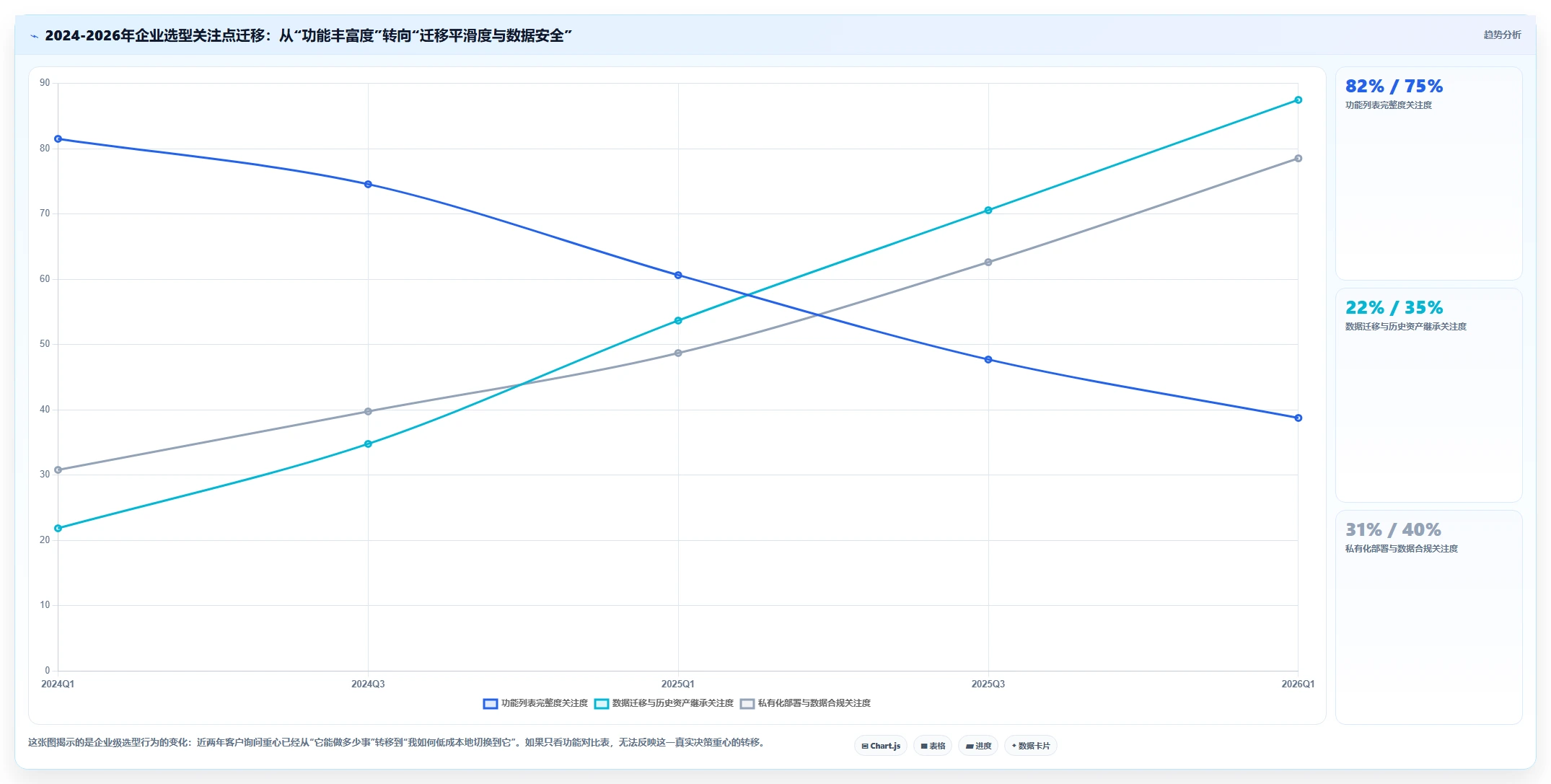The height and width of the screenshot is (784, 1551).
Task: Select the blue data point at 2026Q1
Action: click(x=1298, y=418)
